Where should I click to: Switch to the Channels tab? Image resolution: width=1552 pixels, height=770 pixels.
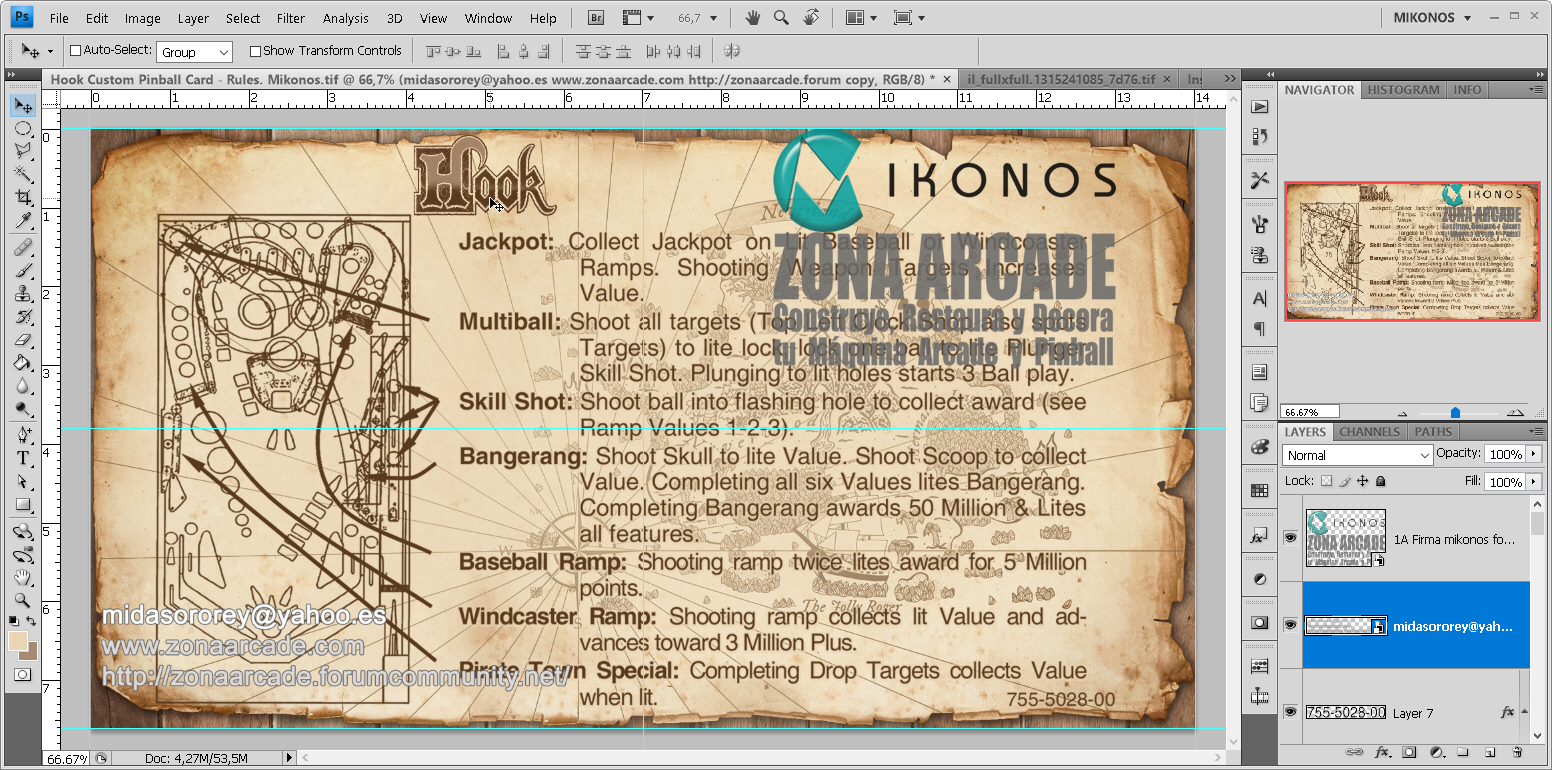point(1369,431)
